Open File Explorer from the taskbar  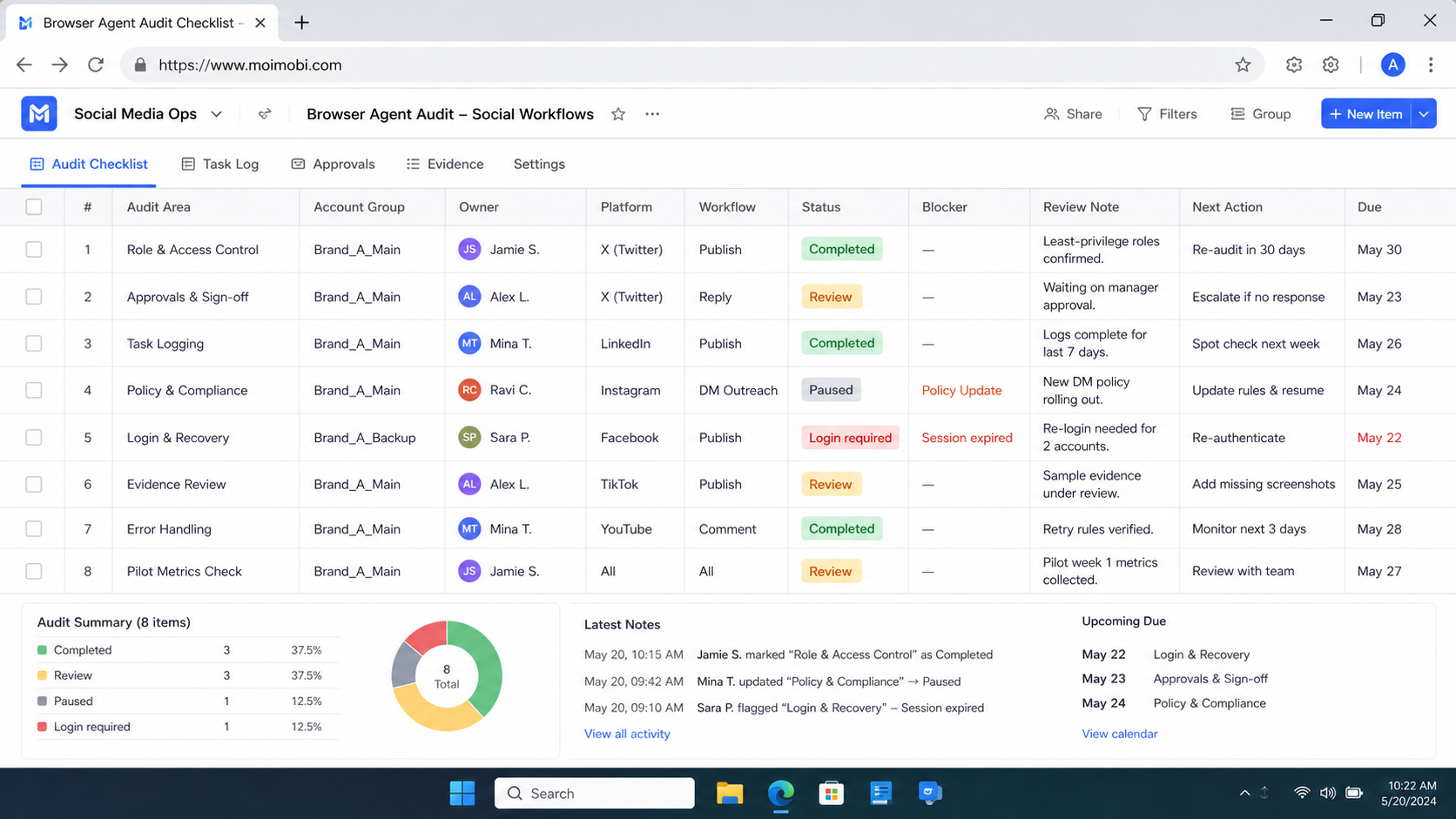(730, 793)
